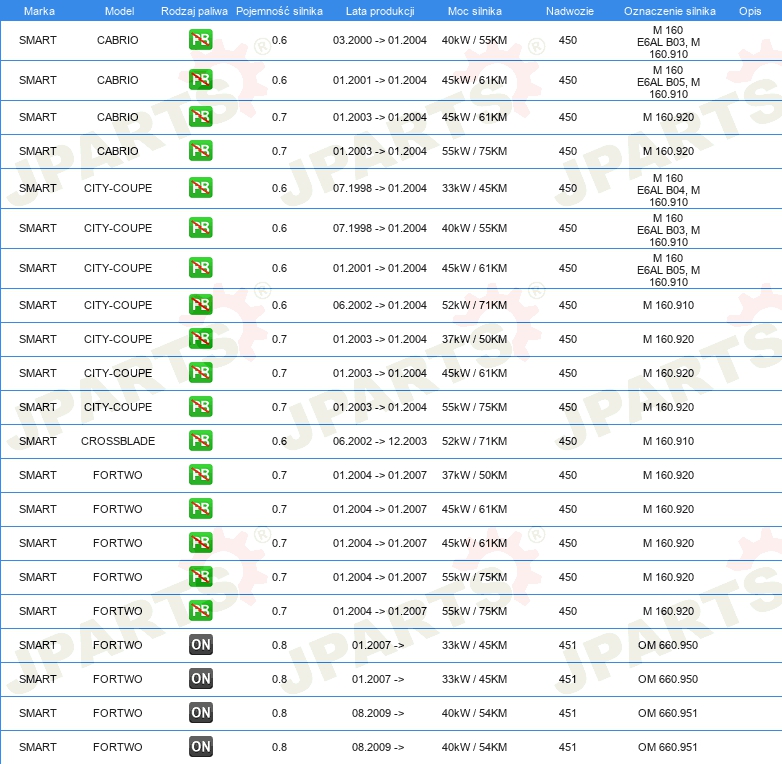The image size is (782, 764).
Task: Select 55kW / 75KM in CABRIO row
Action: (474, 151)
